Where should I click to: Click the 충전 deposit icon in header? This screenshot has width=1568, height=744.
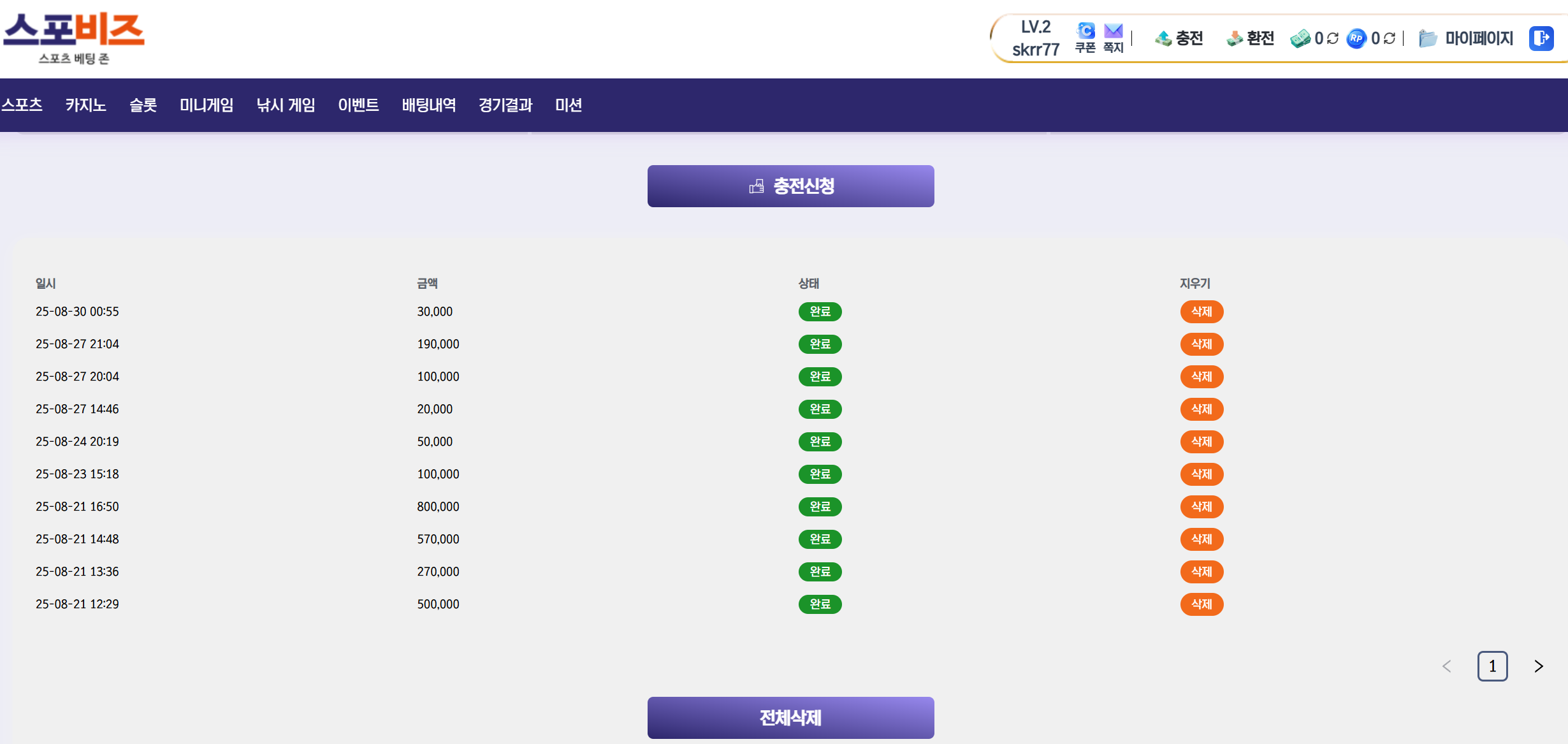pyautogui.click(x=1163, y=39)
